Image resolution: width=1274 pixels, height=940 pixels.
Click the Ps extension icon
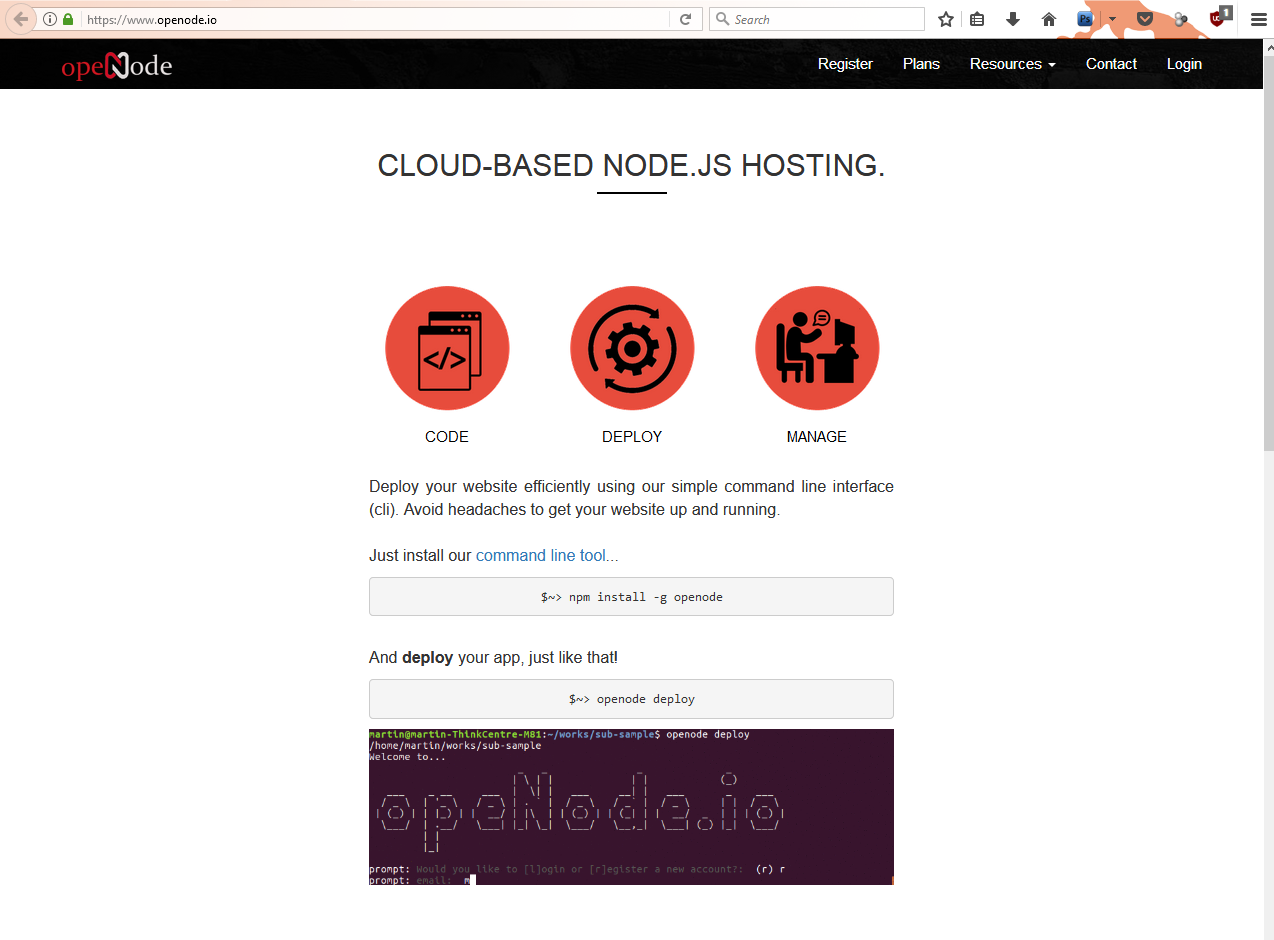[1085, 19]
